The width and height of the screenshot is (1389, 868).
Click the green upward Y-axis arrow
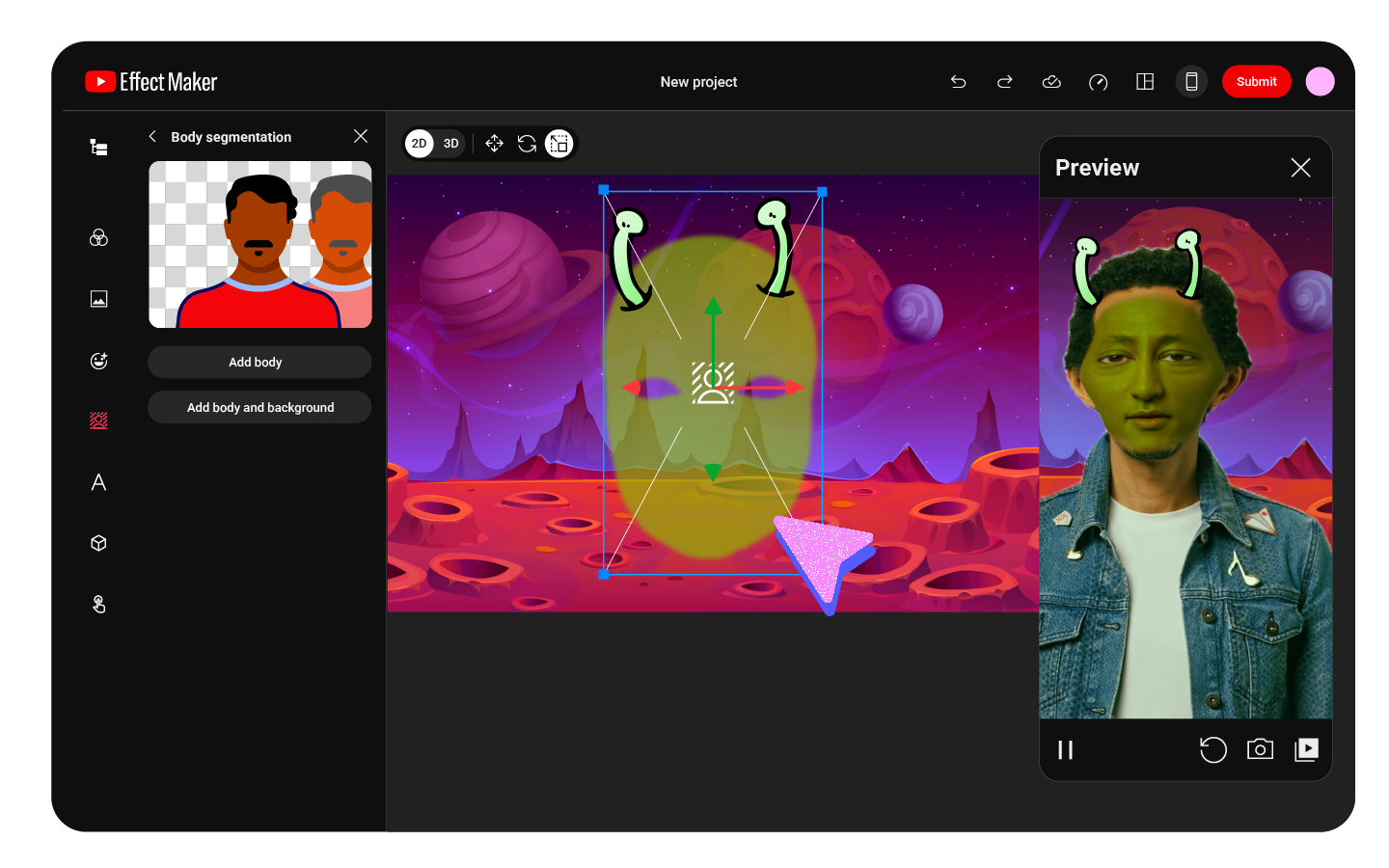pyautogui.click(x=713, y=309)
